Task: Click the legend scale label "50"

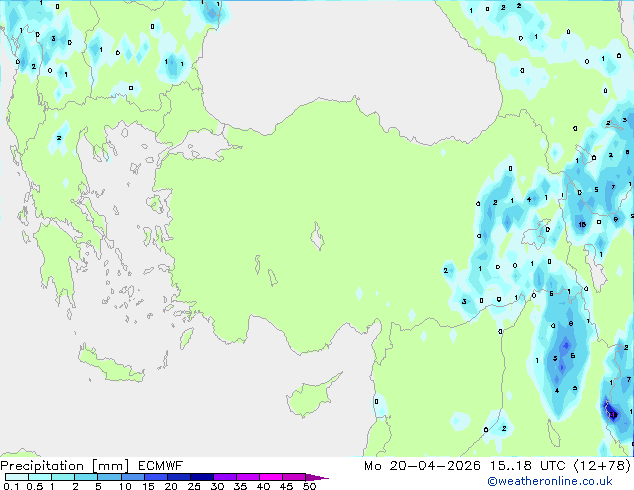Action: (x=309, y=486)
